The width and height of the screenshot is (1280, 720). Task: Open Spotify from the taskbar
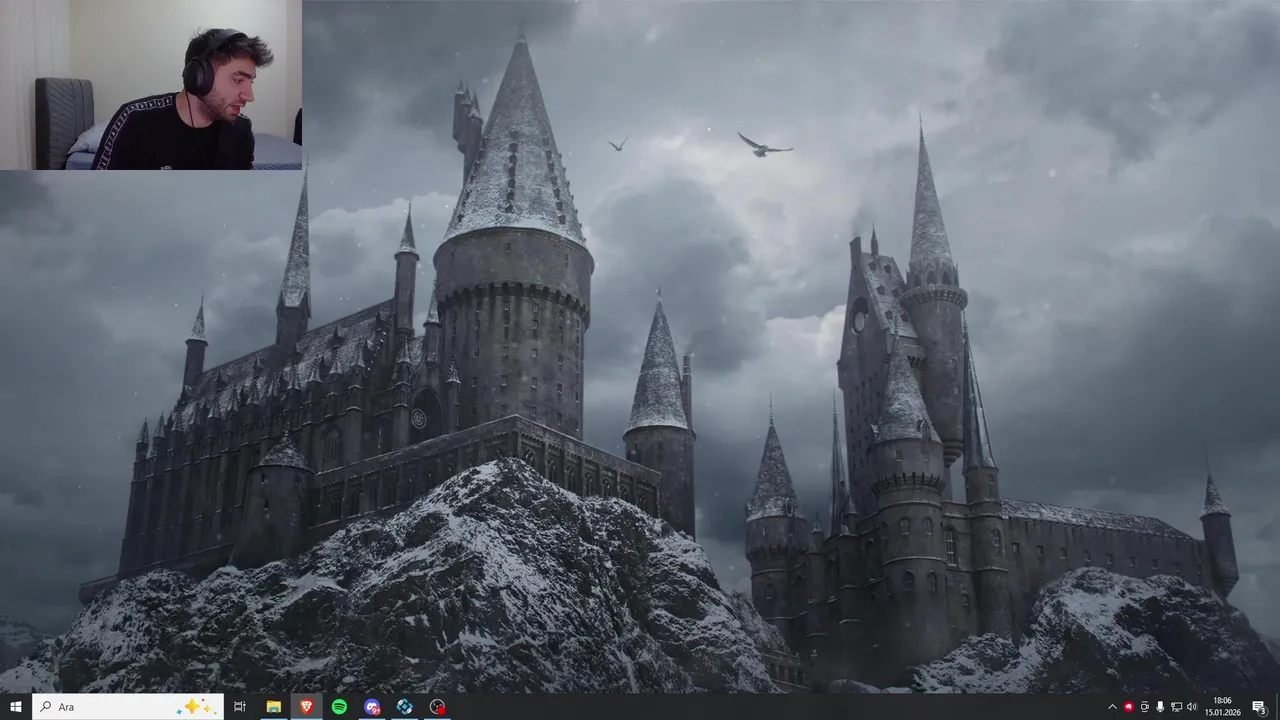point(339,707)
